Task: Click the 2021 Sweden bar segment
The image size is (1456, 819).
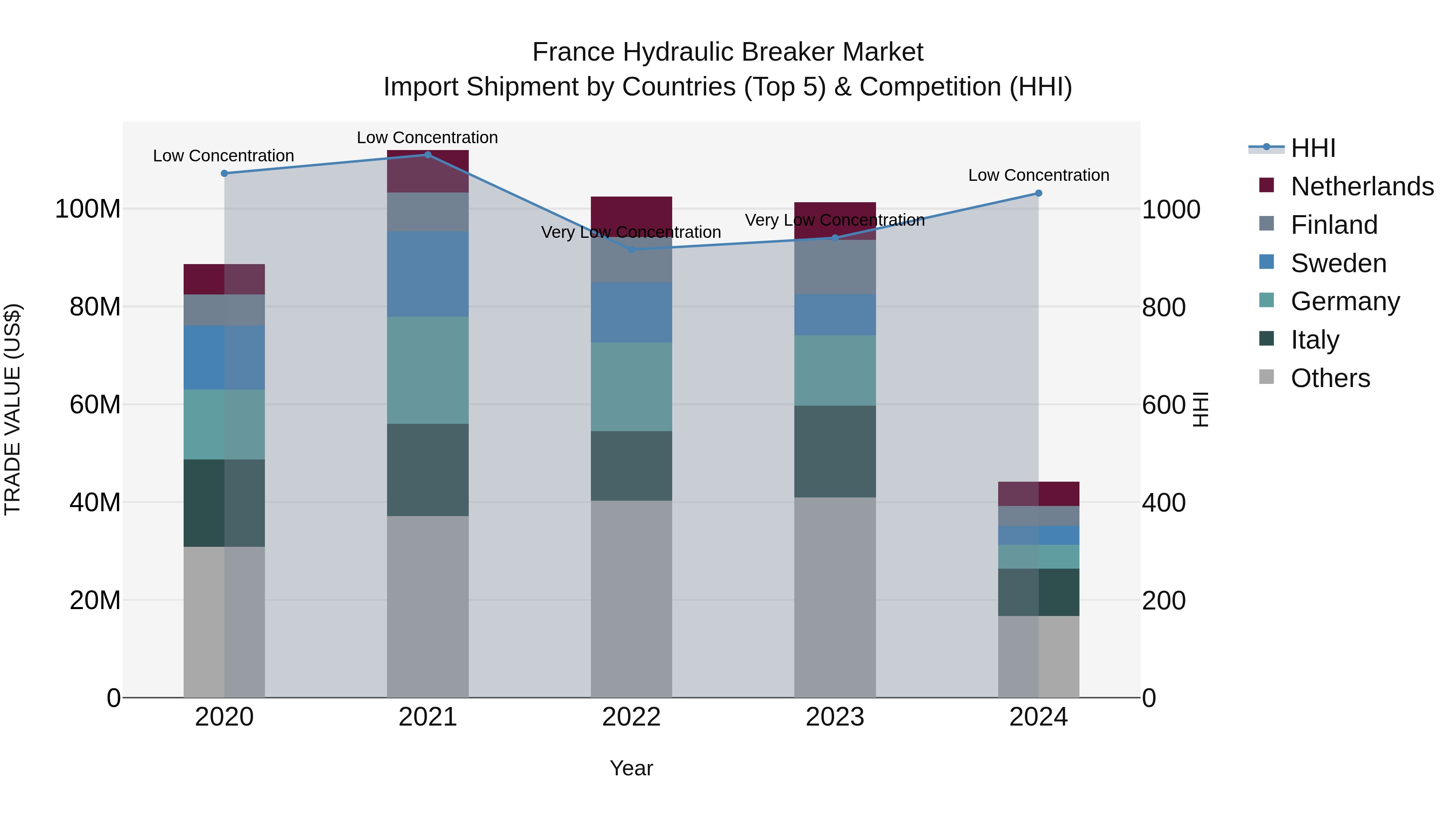Action: (x=428, y=274)
